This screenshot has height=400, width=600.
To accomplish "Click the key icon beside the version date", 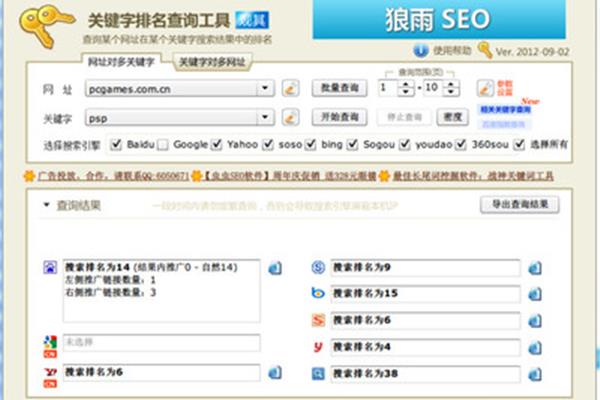I will (x=484, y=50).
